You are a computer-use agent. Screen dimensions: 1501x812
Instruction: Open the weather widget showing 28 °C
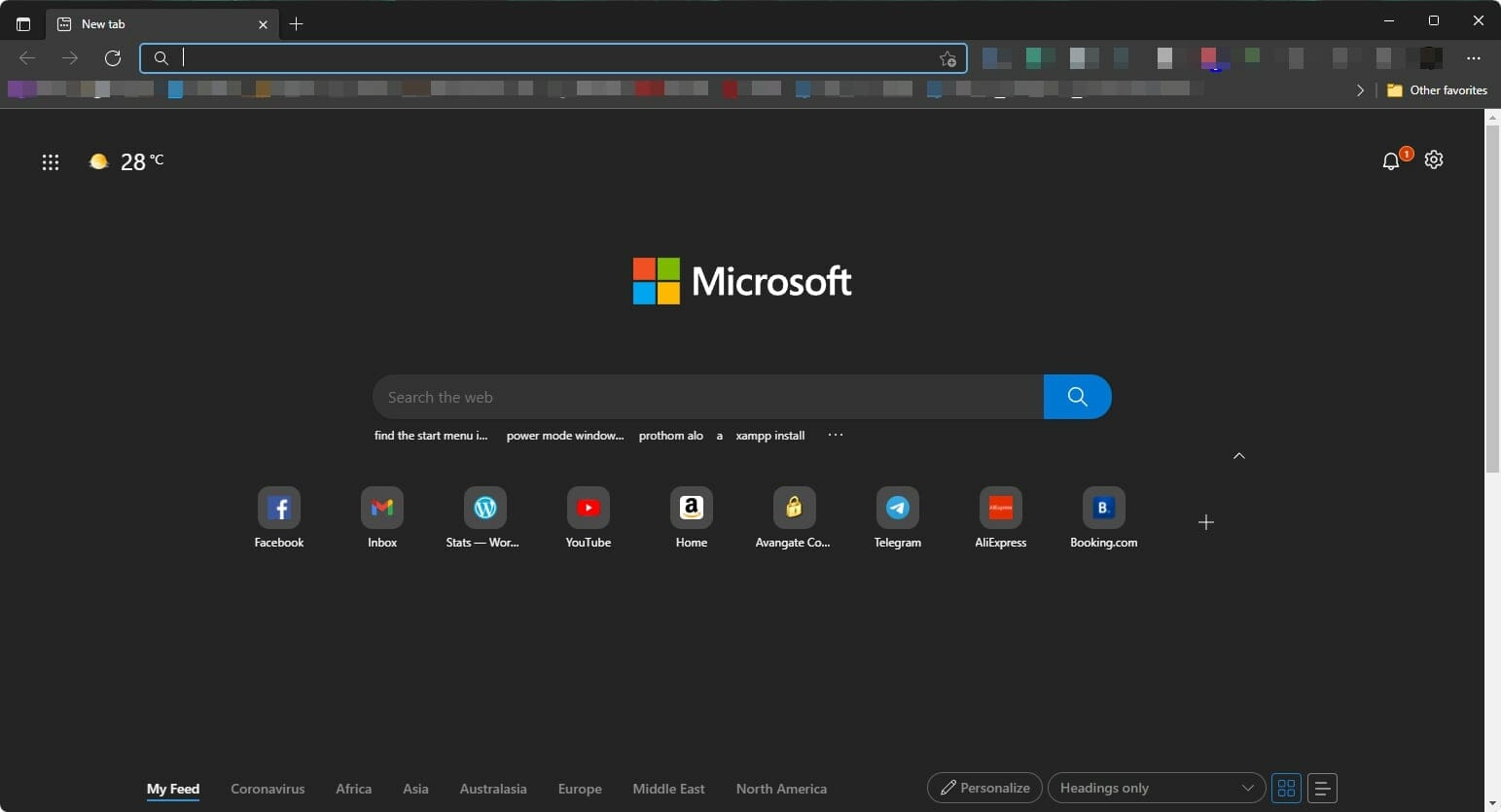[126, 161]
